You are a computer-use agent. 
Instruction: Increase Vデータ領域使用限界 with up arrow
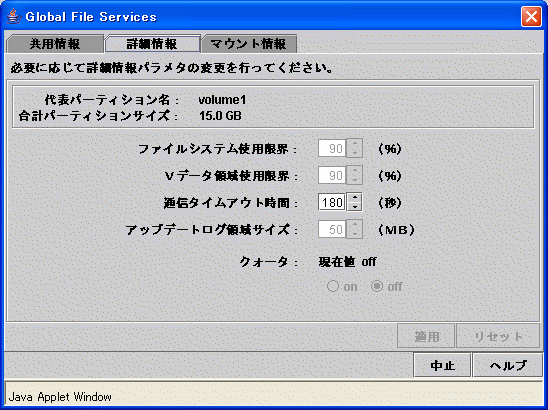355,171
